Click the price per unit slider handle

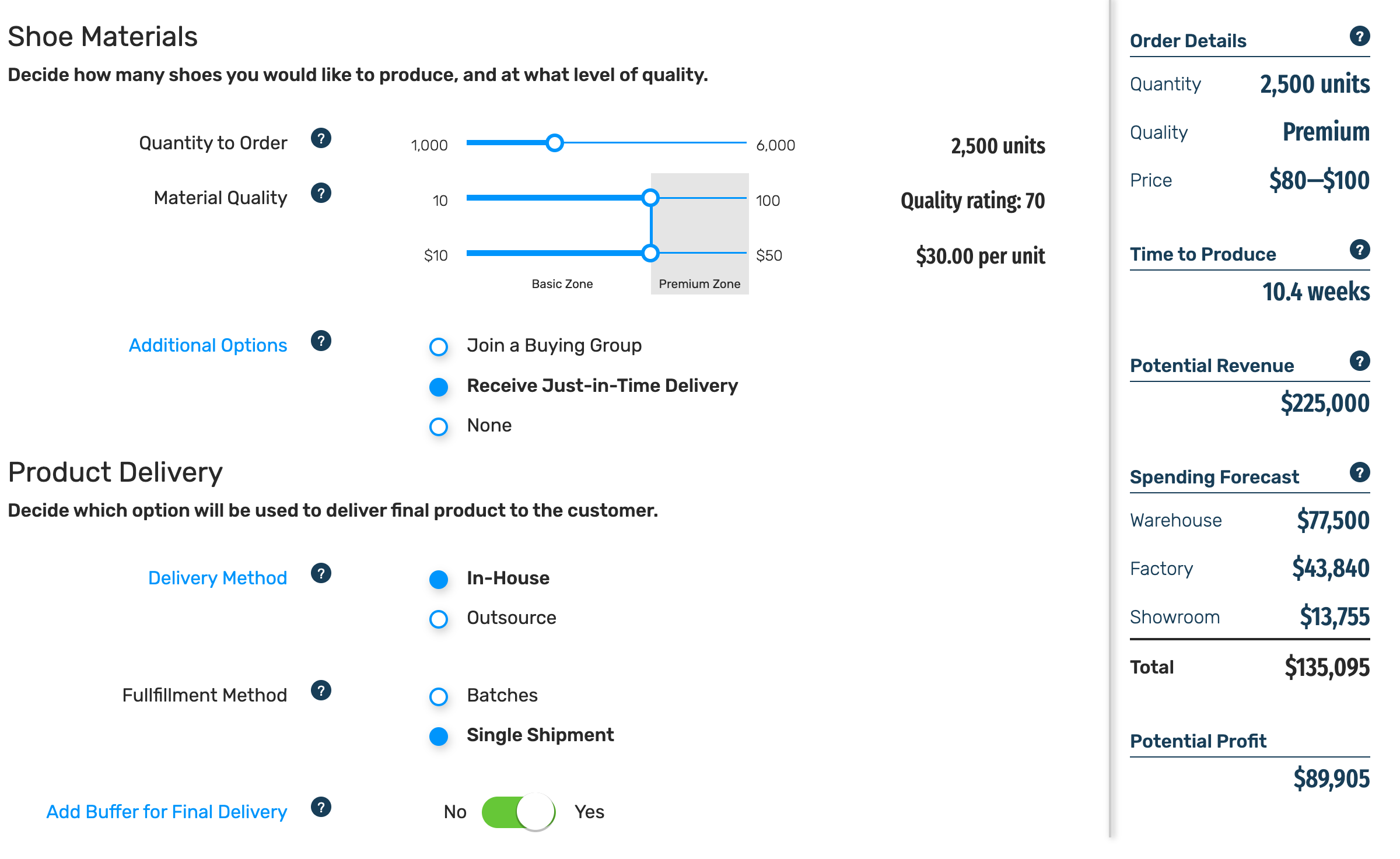(650, 253)
